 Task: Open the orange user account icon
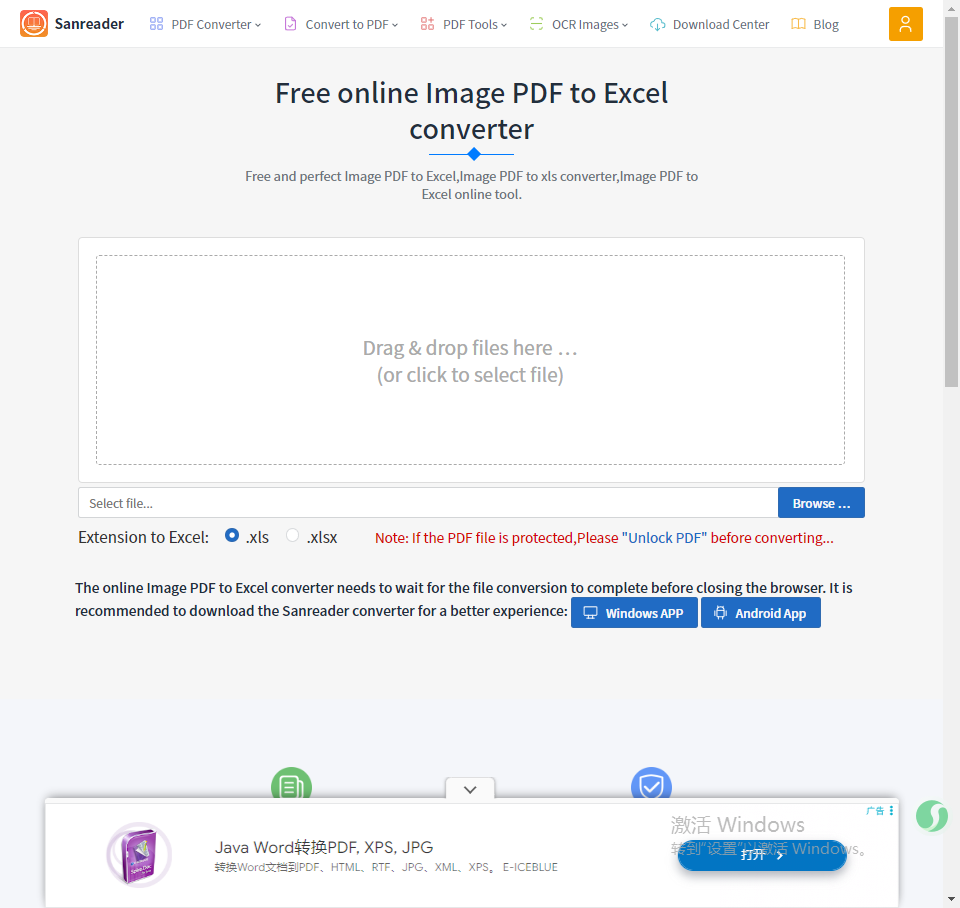(906, 24)
